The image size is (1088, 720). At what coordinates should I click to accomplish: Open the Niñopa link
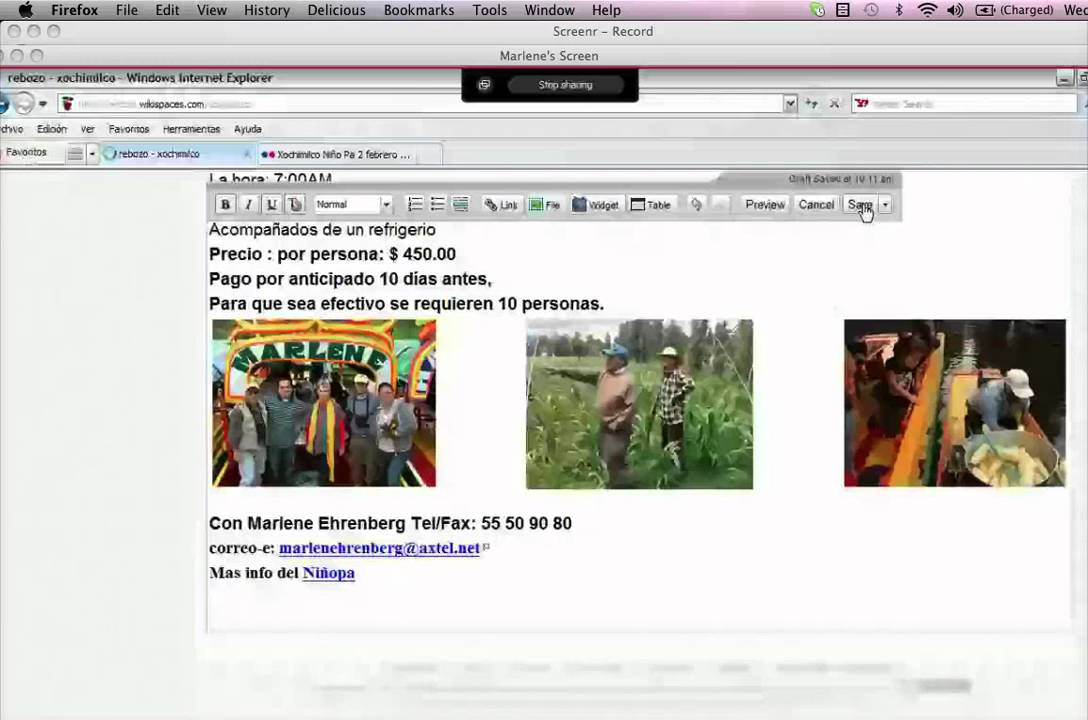(x=329, y=573)
